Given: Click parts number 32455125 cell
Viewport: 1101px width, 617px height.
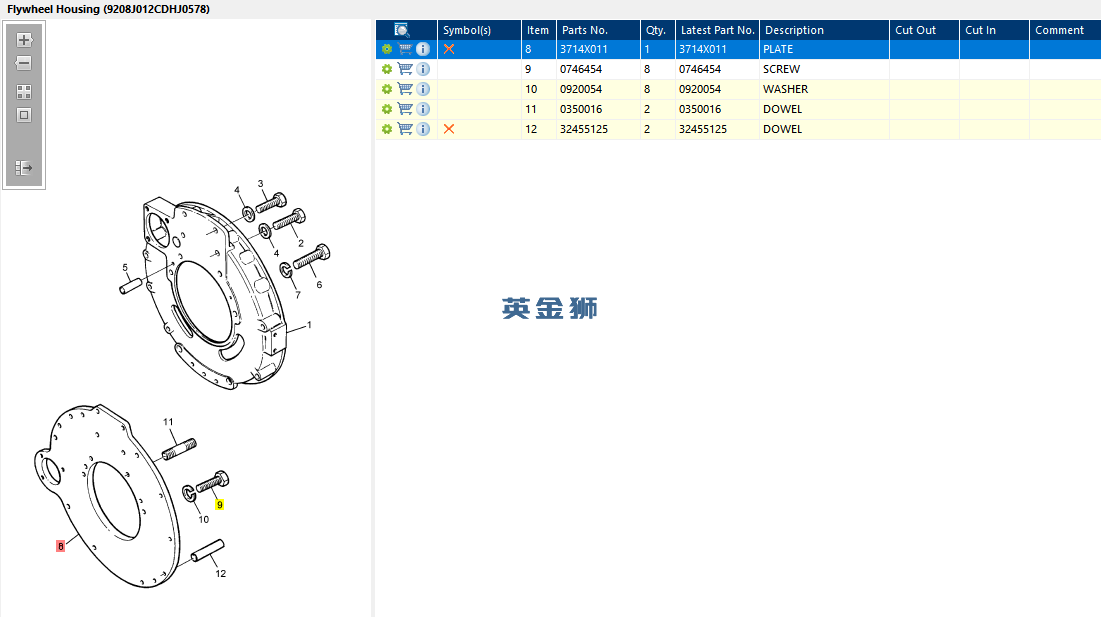Looking at the screenshot, I should [598, 129].
